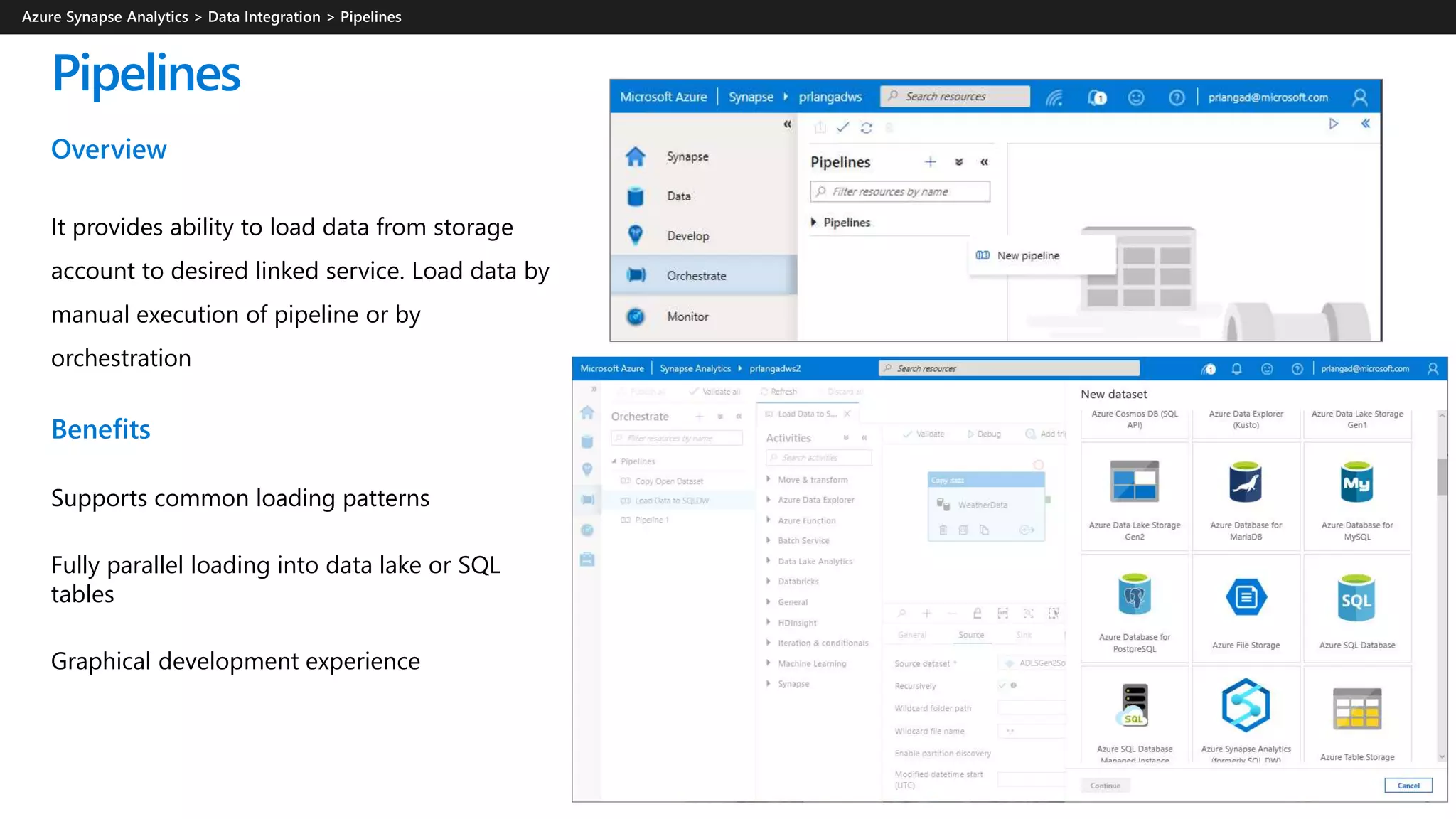Image resolution: width=1456 pixels, height=819 pixels.
Task: Expand the Machine Learning activities group
Action: point(769,663)
